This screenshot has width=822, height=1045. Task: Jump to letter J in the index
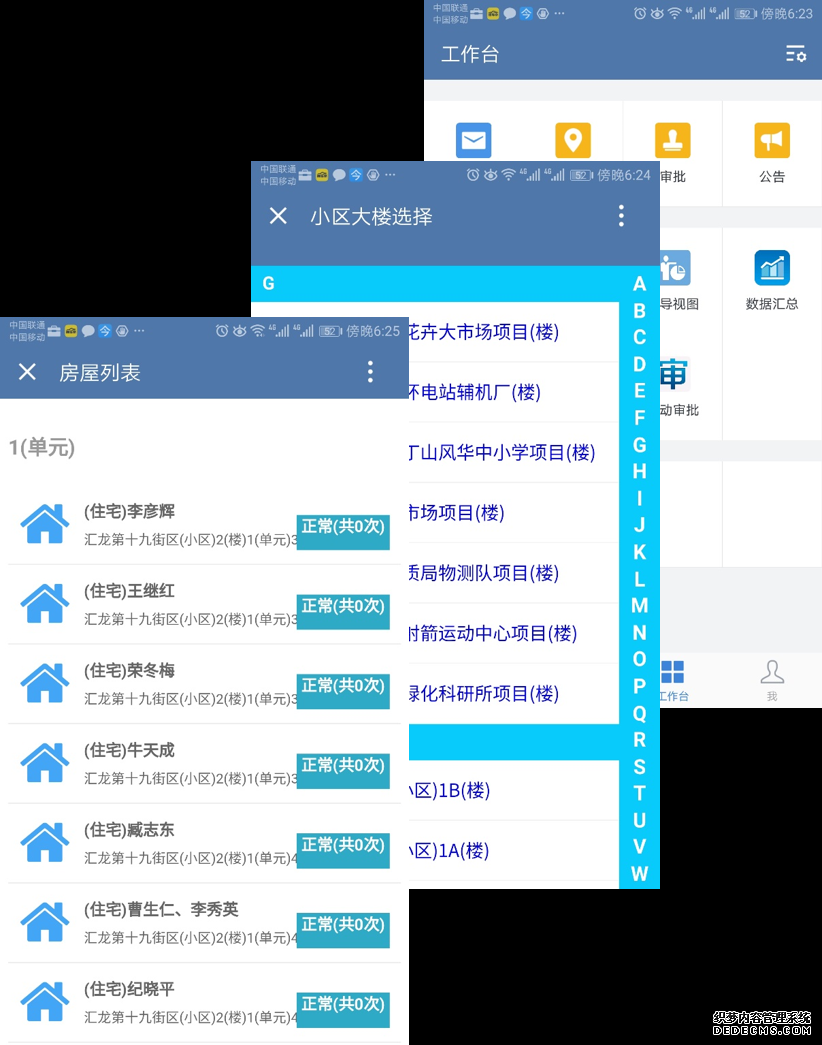[639, 525]
